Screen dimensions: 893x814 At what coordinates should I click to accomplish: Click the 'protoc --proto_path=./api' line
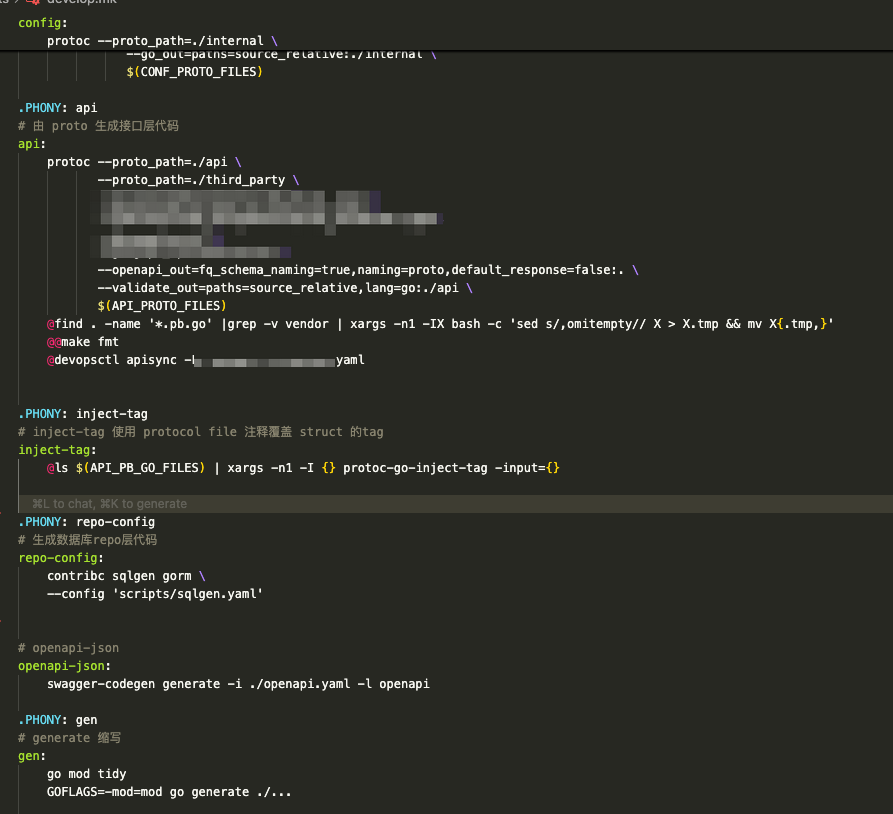point(144,162)
